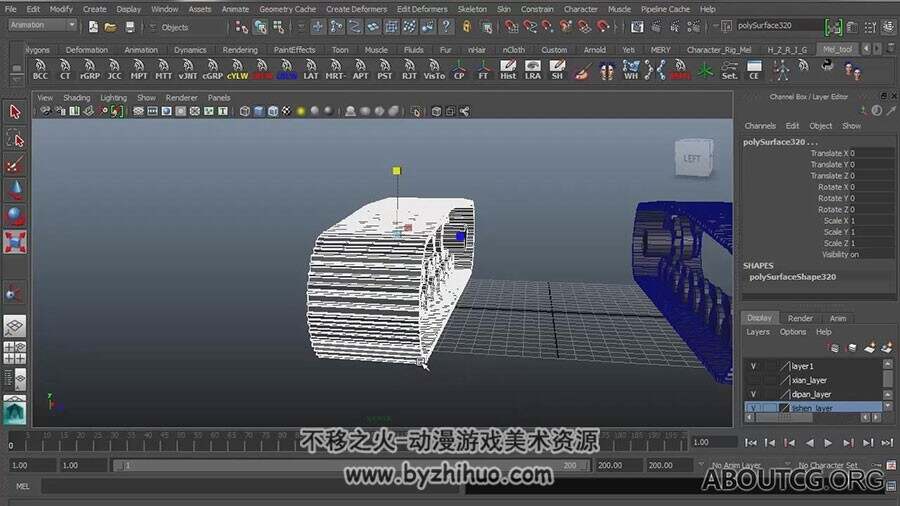Click the FT freeze transform shelf icon

pos(483,69)
